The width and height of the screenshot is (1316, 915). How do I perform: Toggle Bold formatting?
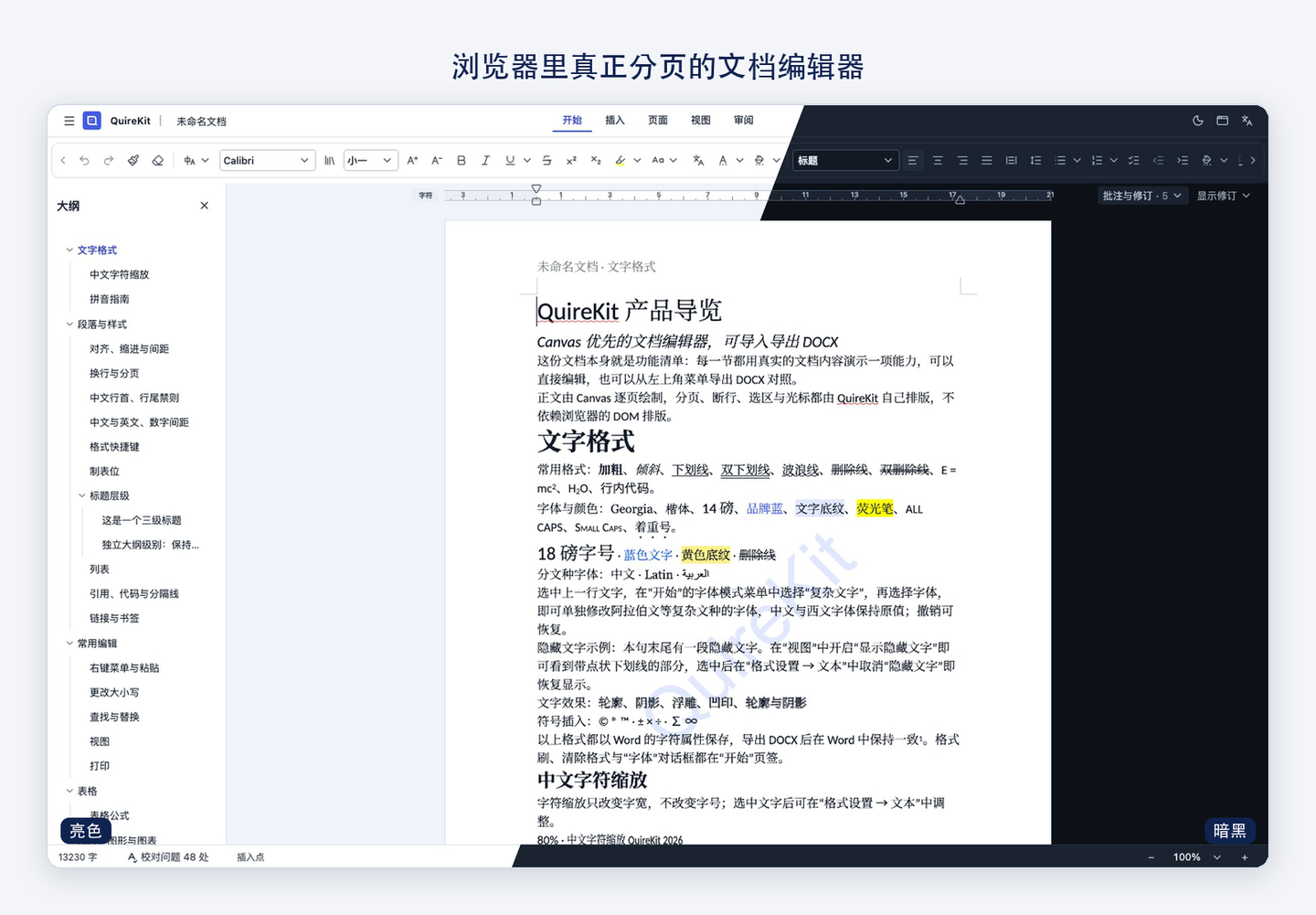[x=462, y=161]
